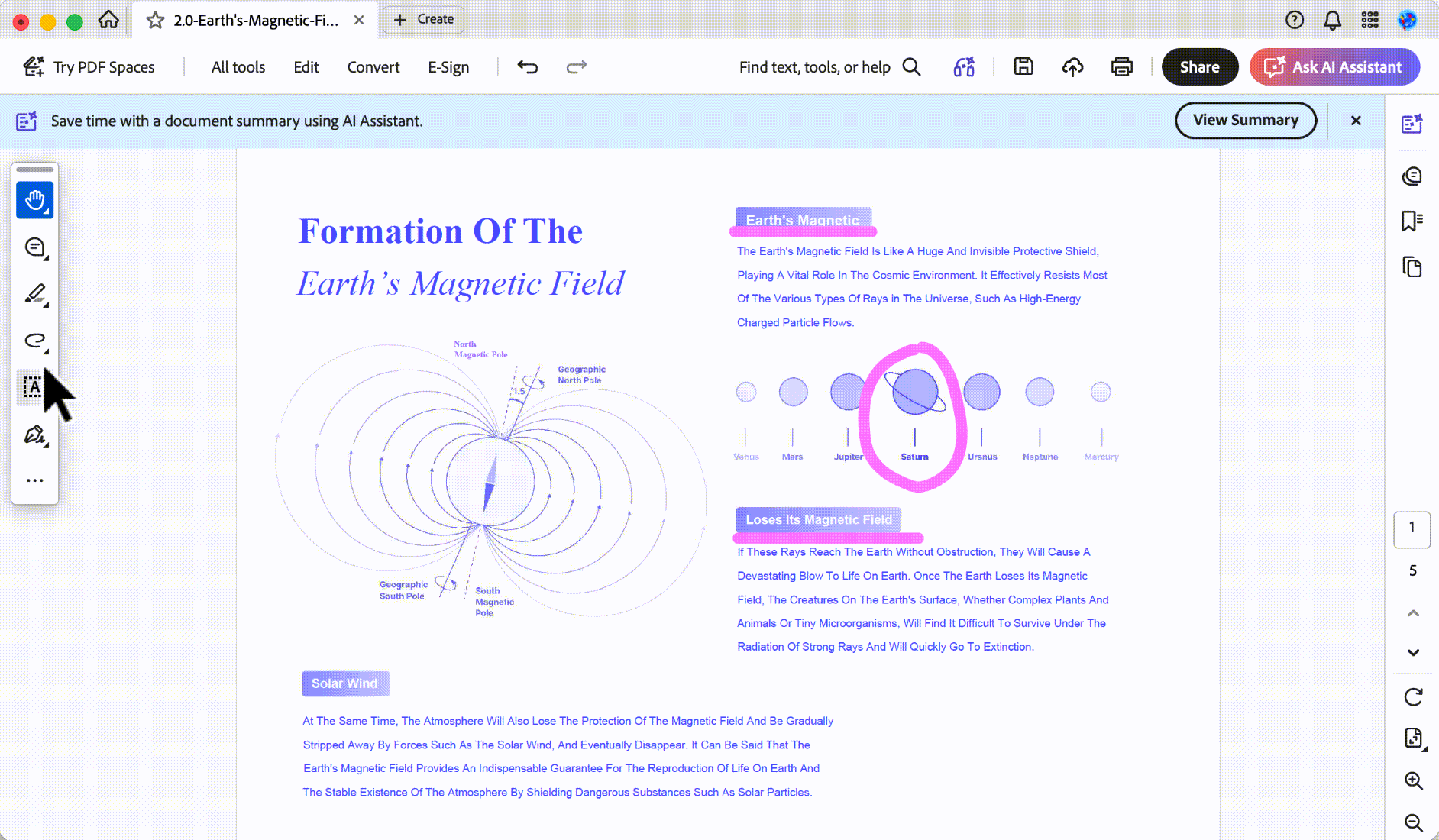Rotate the page view clockwise
1439x840 pixels.
pos(1413,696)
